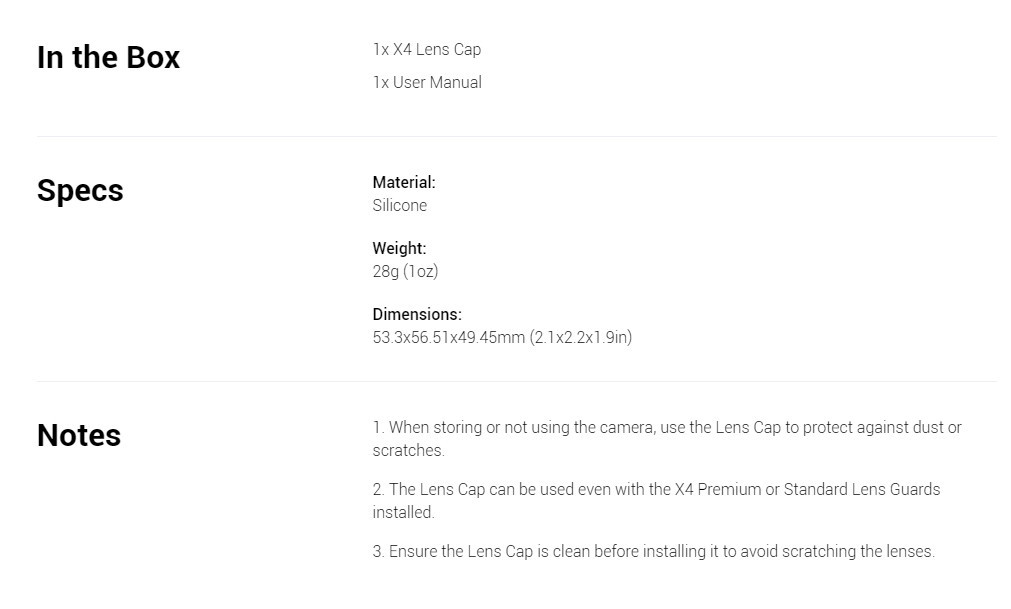The height and width of the screenshot is (609, 1011).
Task: Click note 3 about cleaning the Lens Cap
Action: point(654,552)
